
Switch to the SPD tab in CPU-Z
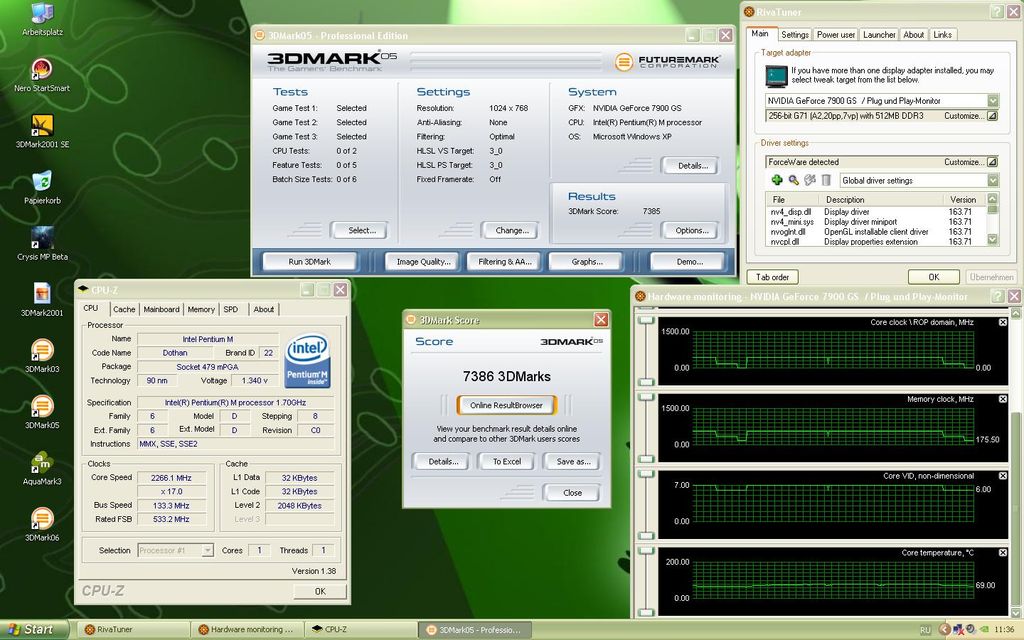tap(231, 310)
